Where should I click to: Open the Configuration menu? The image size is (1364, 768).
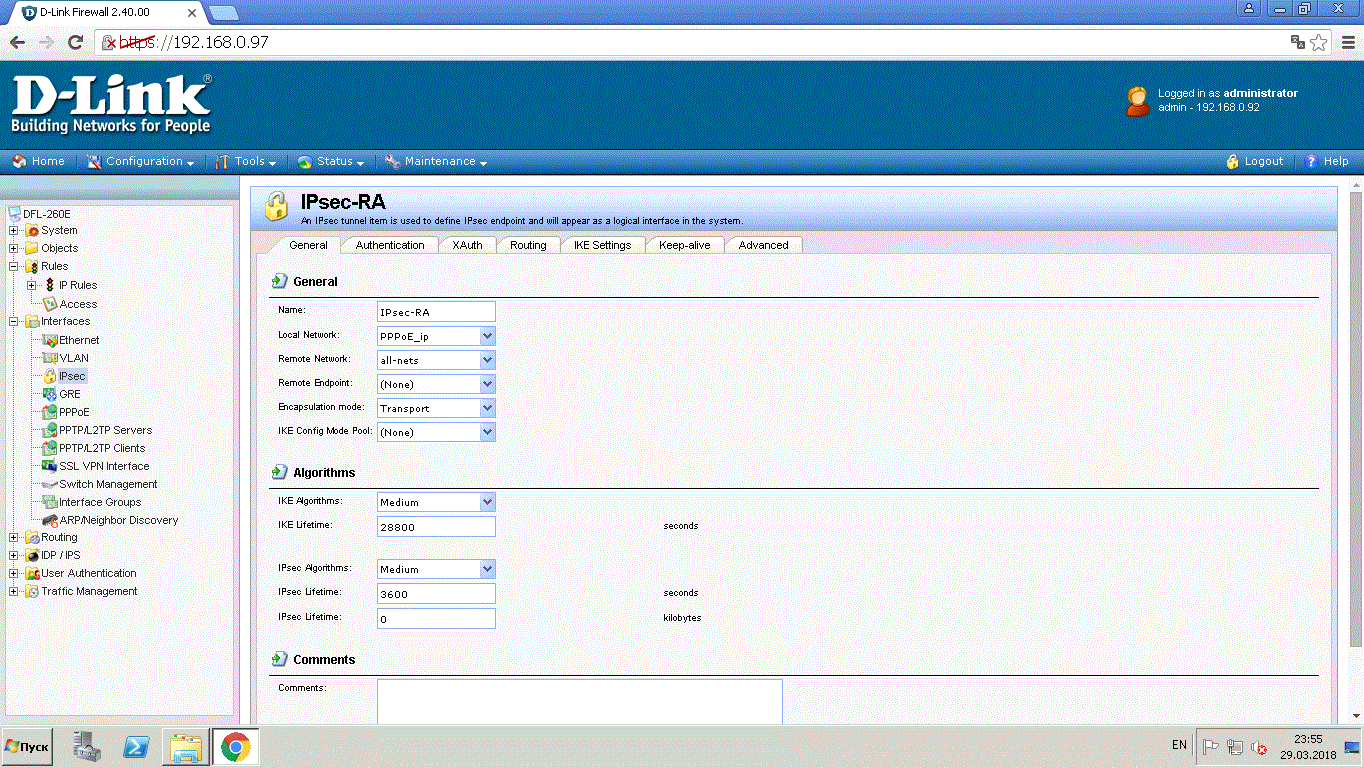click(x=144, y=161)
